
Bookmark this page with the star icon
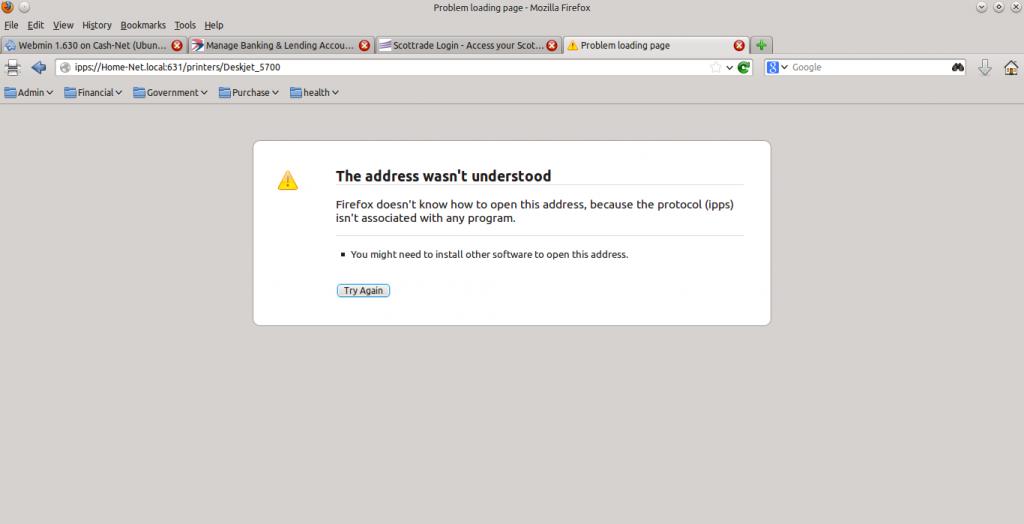click(x=715, y=68)
